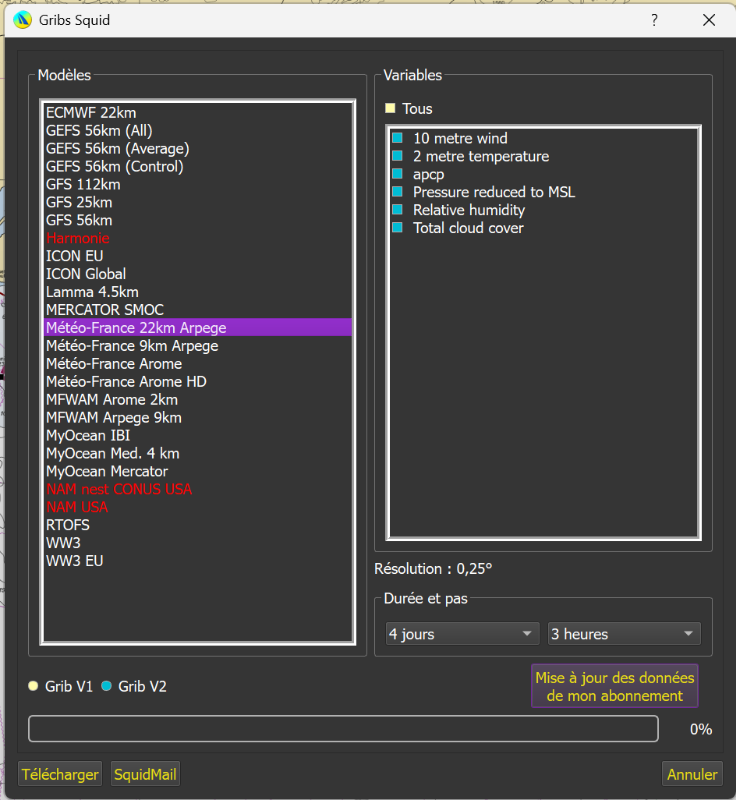This screenshot has width=736, height=800.
Task: Click the download progress bar
Action: coord(343,729)
